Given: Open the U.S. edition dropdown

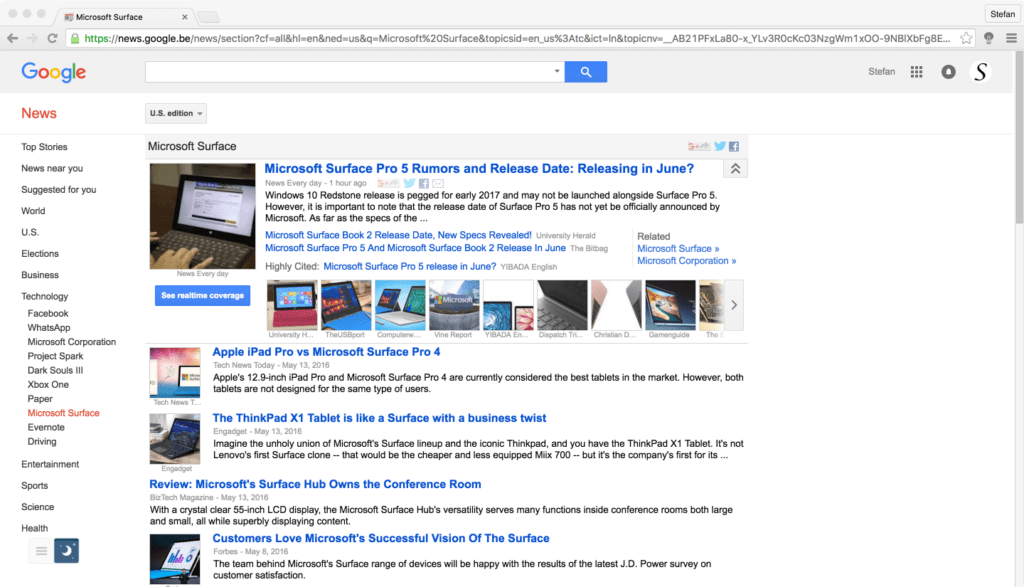Looking at the screenshot, I should [176, 114].
